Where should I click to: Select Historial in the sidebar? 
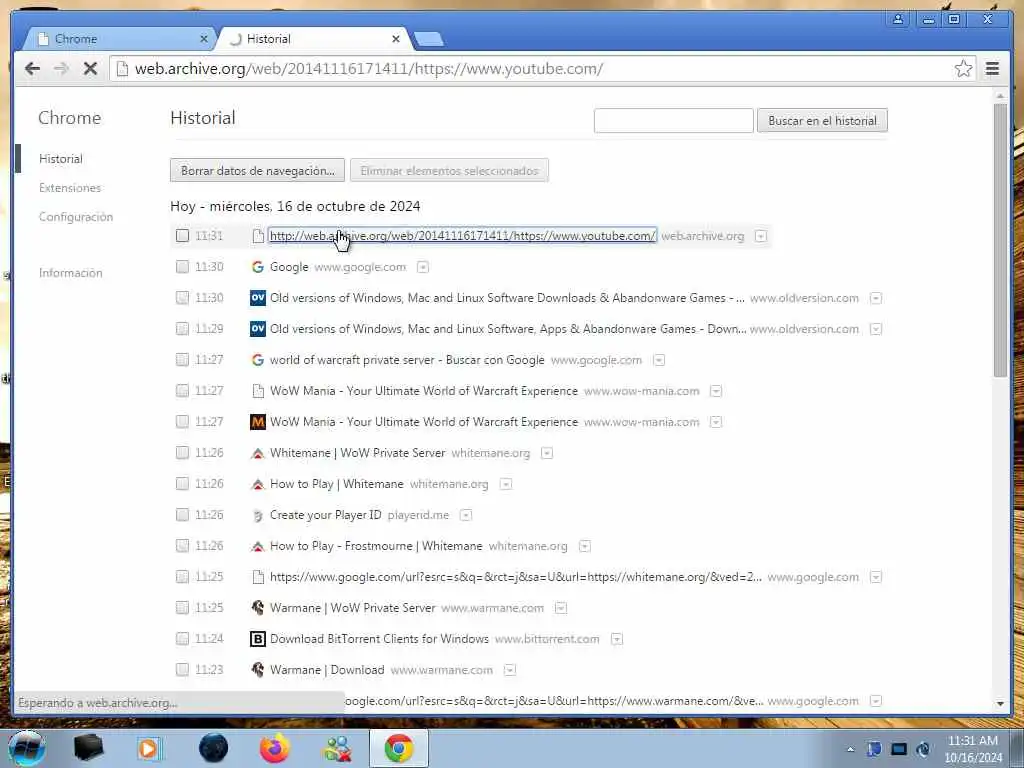pyautogui.click(x=61, y=159)
